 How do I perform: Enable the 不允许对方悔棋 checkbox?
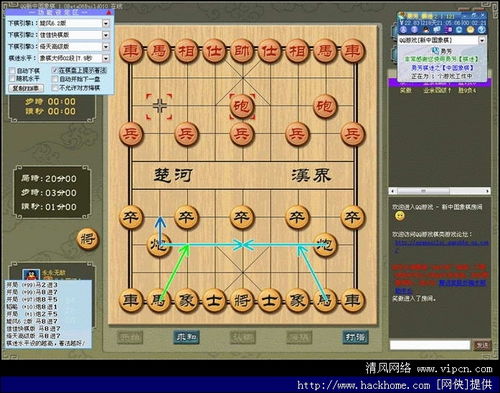(x=55, y=88)
